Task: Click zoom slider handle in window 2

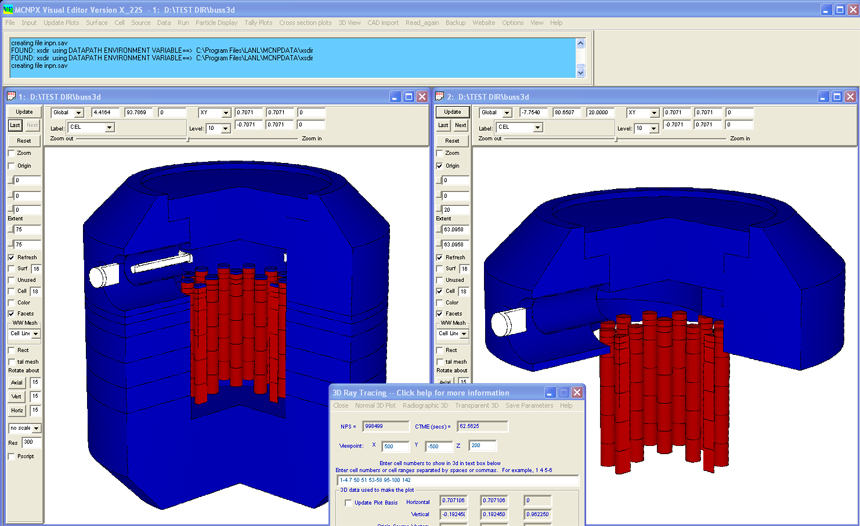Action: coord(616,139)
